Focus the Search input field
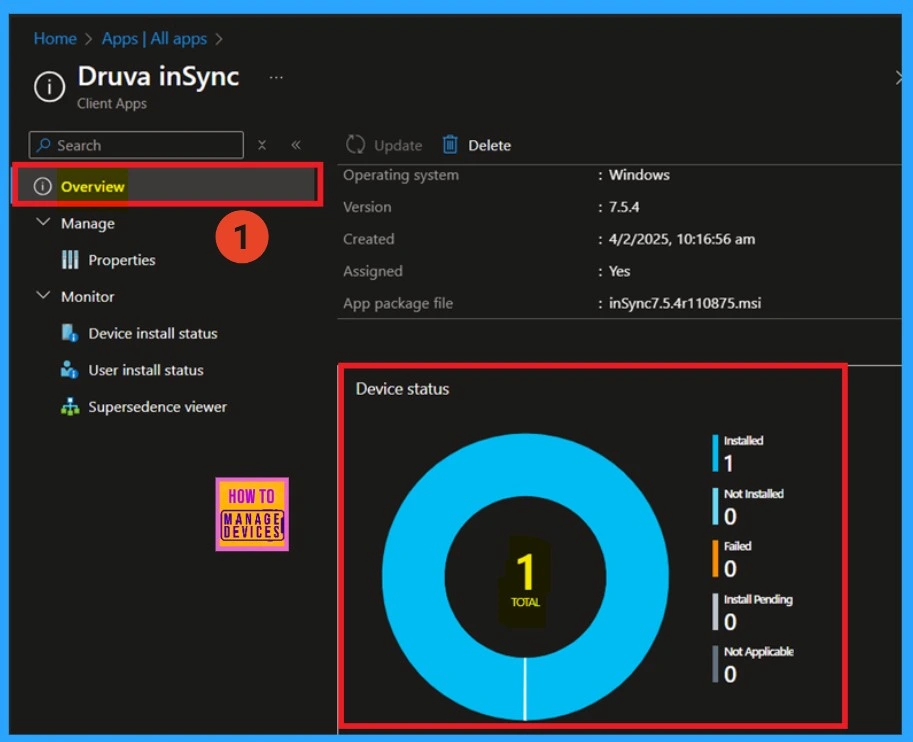913x742 pixels. pyautogui.click(x=136, y=145)
